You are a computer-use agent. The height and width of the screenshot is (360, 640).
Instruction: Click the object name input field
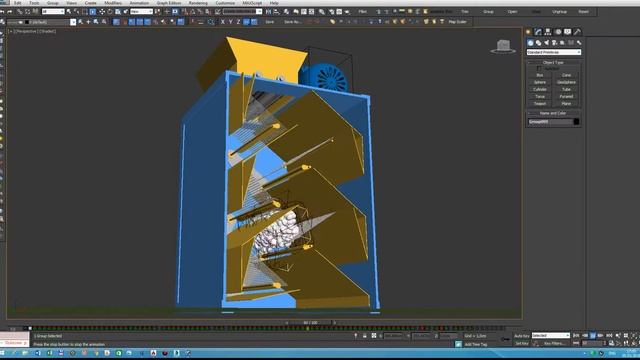tap(550, 122)
